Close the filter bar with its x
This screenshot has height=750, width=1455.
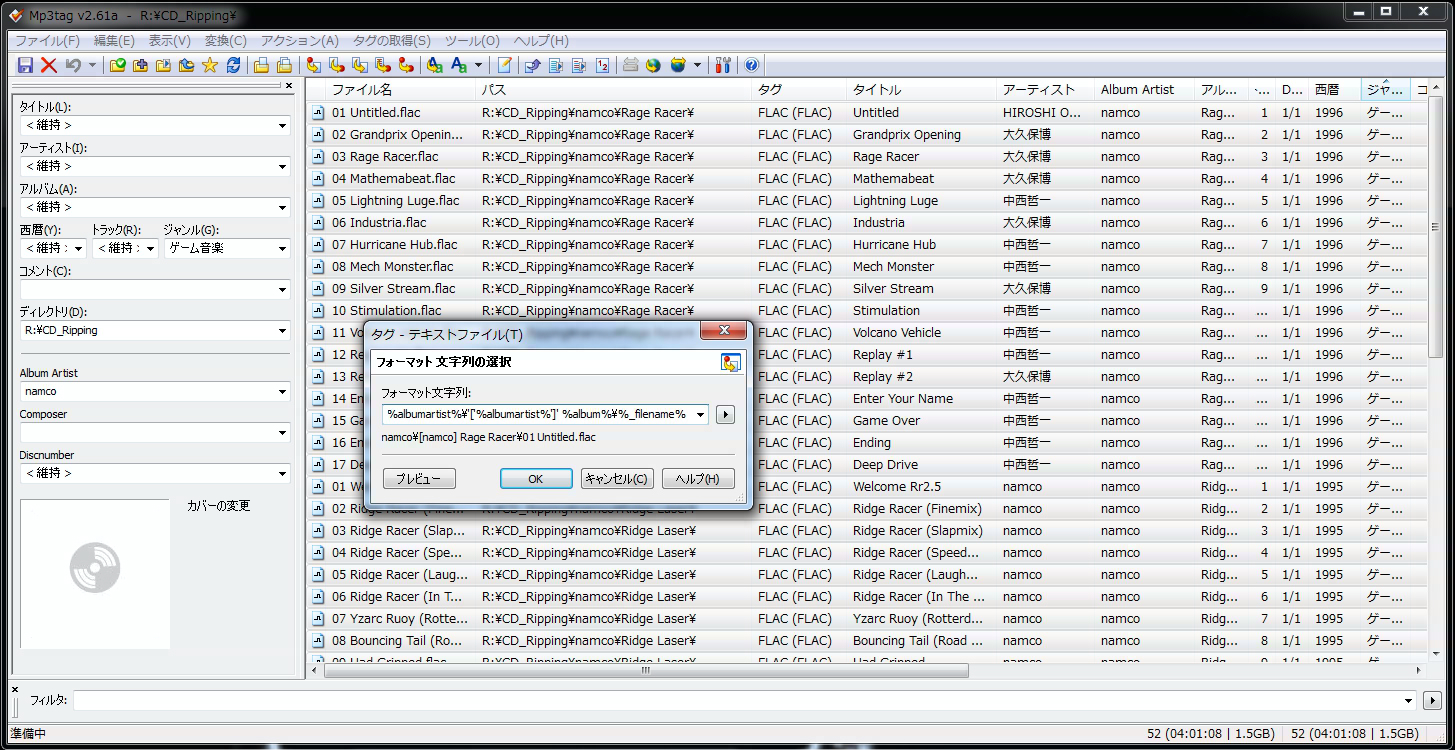tap(14, 689)
